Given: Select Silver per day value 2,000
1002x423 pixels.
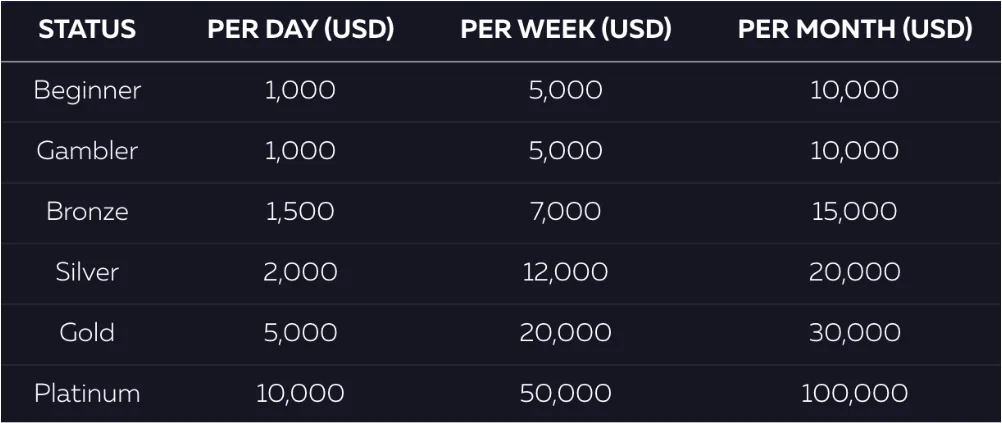Looking at the screenshot, I should pyautogui.click(x=300, y=272).
